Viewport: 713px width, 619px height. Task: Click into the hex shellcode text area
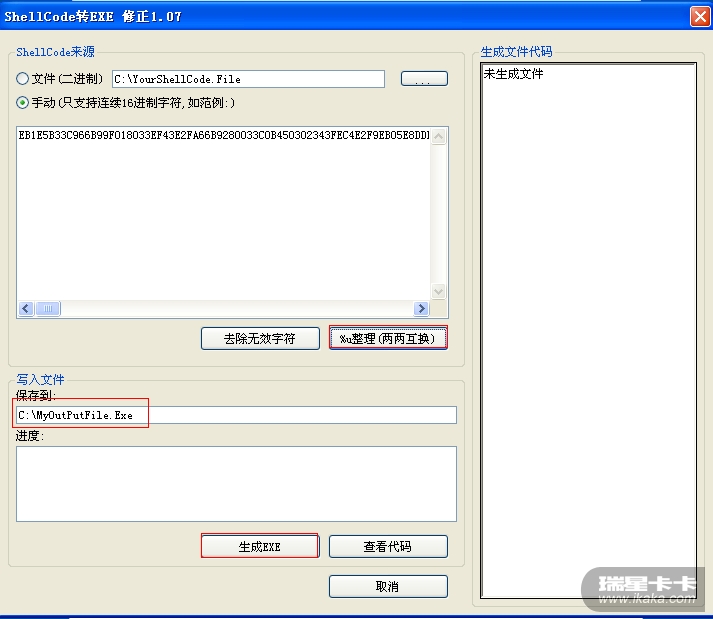pos(223,213)
